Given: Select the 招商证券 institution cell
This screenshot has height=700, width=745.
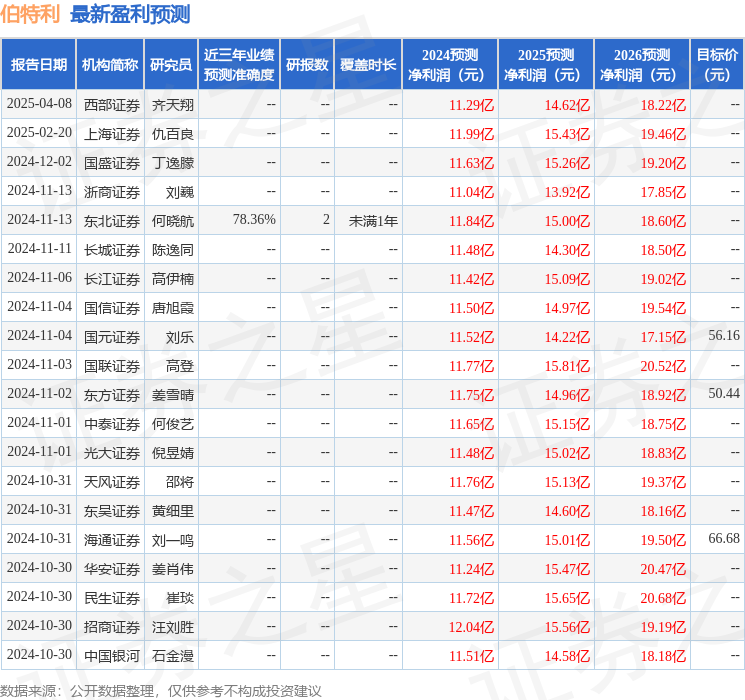Looking at the screenshot, I should click(x=112, y=627).
